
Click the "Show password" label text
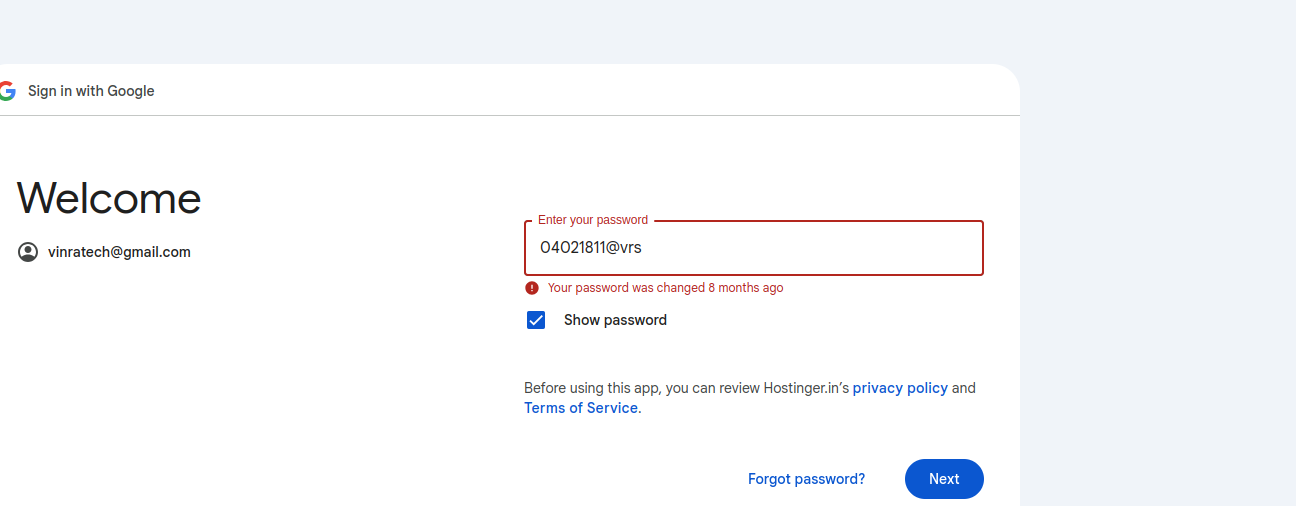(615, 320)
